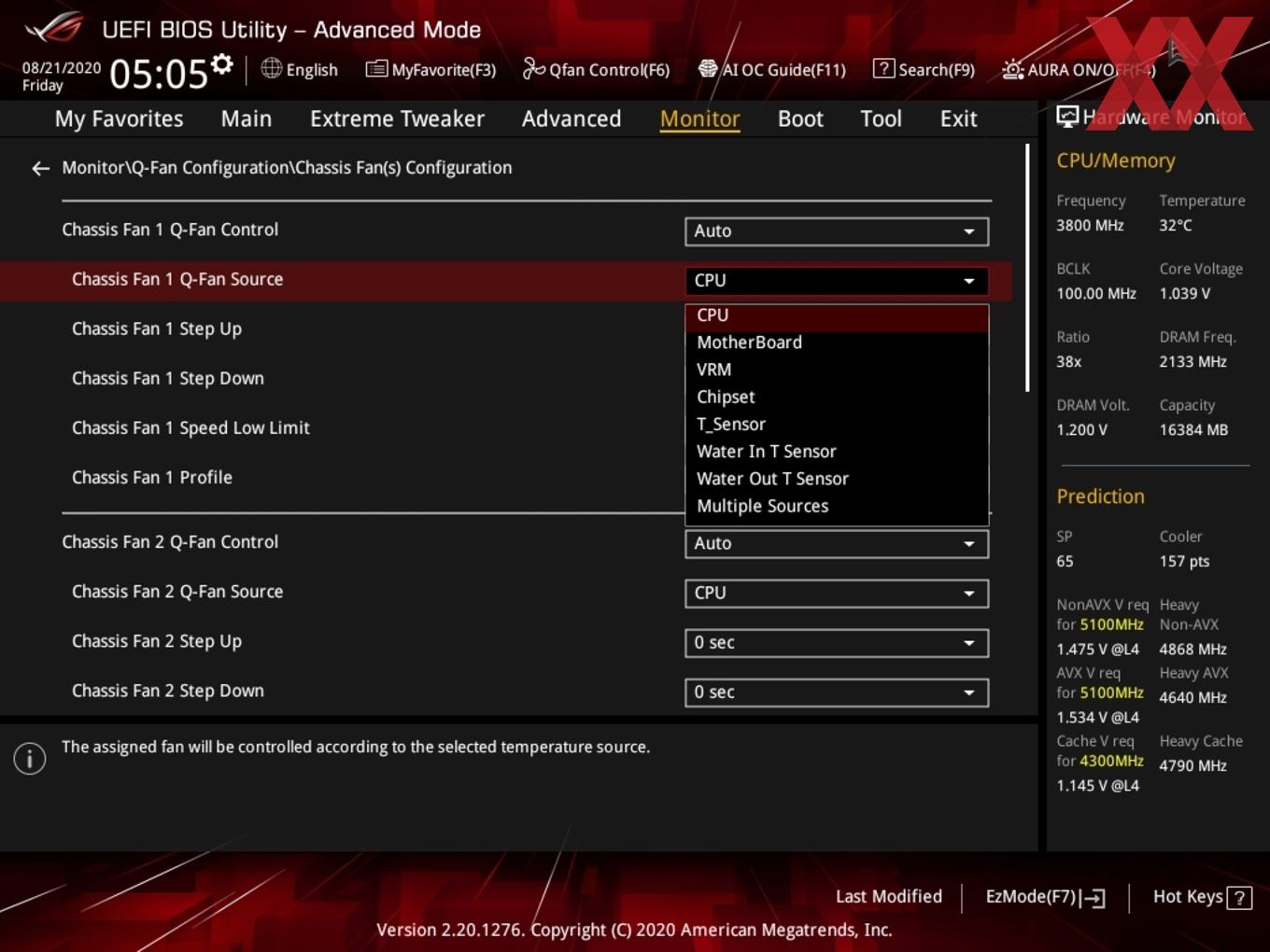This screenshot has width=1270, height=952.
Task: Choose MotherBoard as temperature source
Action: click(837, 343)
